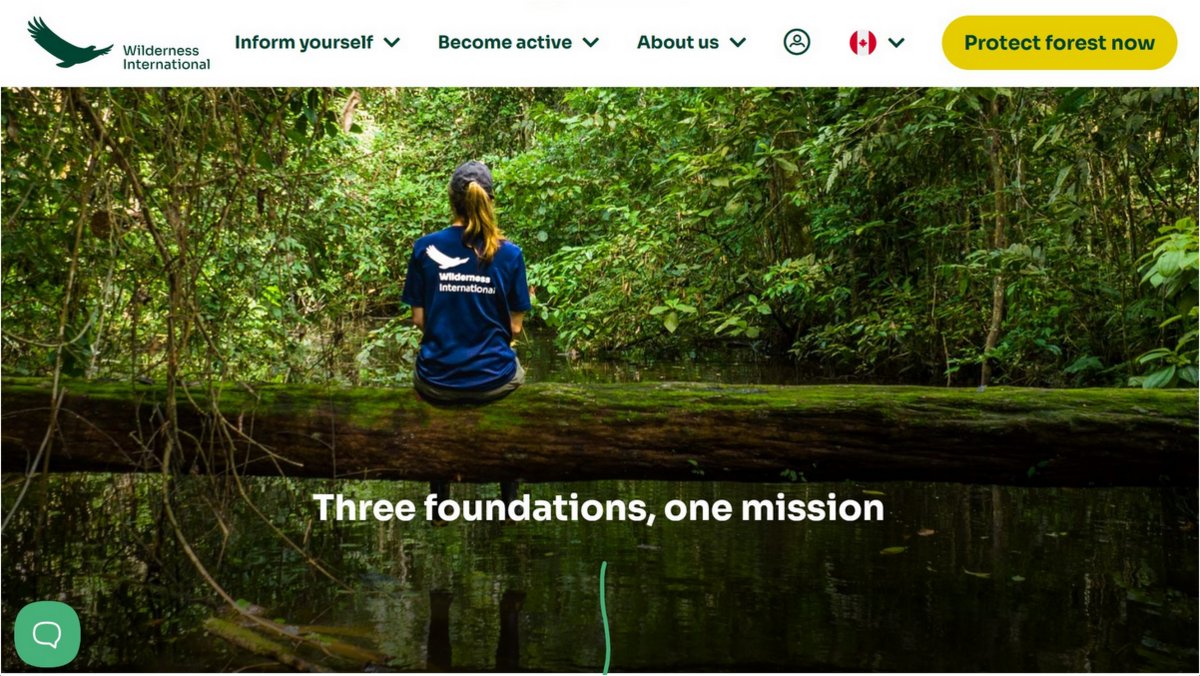Click the Canadian flag country icon

point(862,42)
